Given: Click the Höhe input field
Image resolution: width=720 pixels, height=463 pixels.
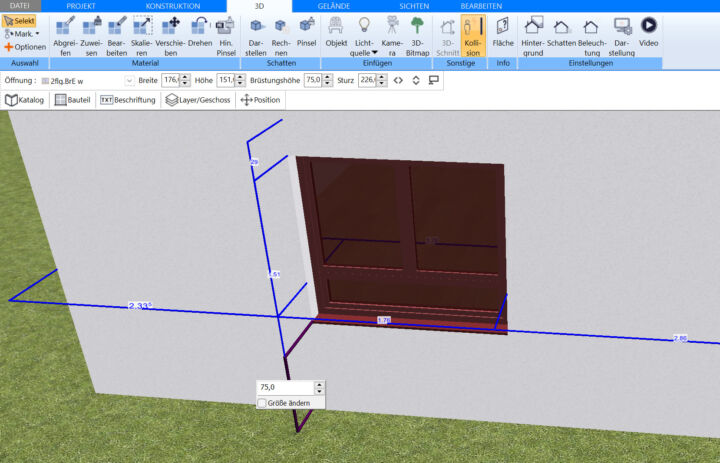Looking at the screenshot, I should point(225,80).
